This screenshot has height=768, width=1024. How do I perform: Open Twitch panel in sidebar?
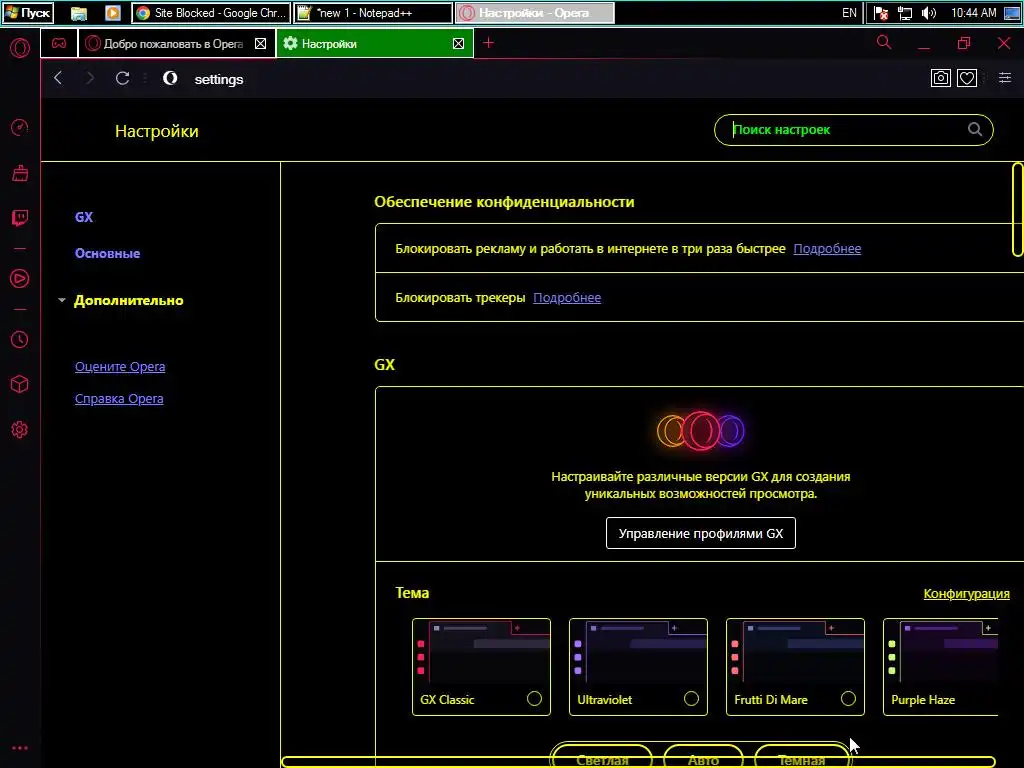[20, 217]
